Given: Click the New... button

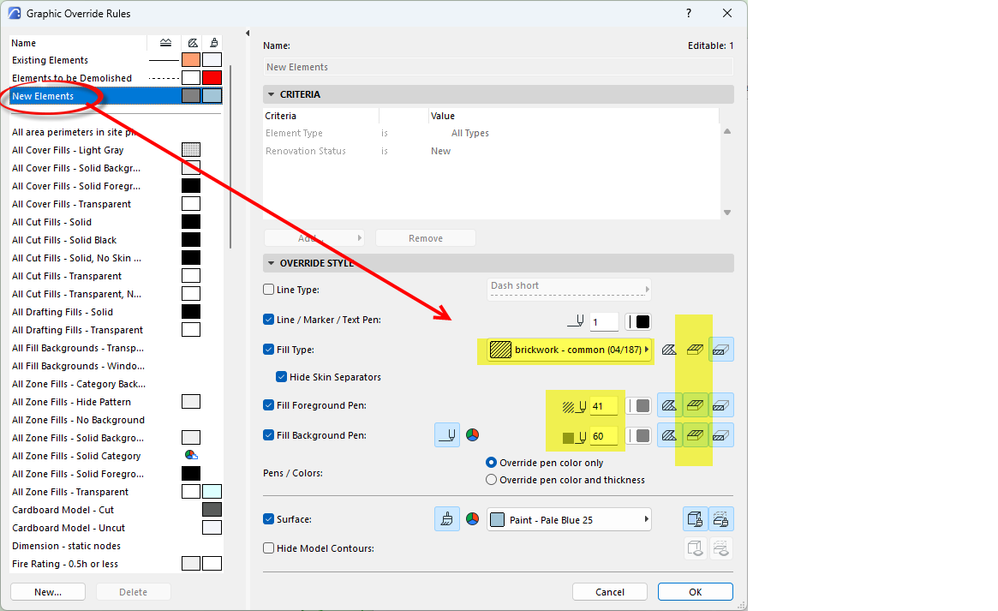Looking at the screenshot, I should click(x=48, y=592).
